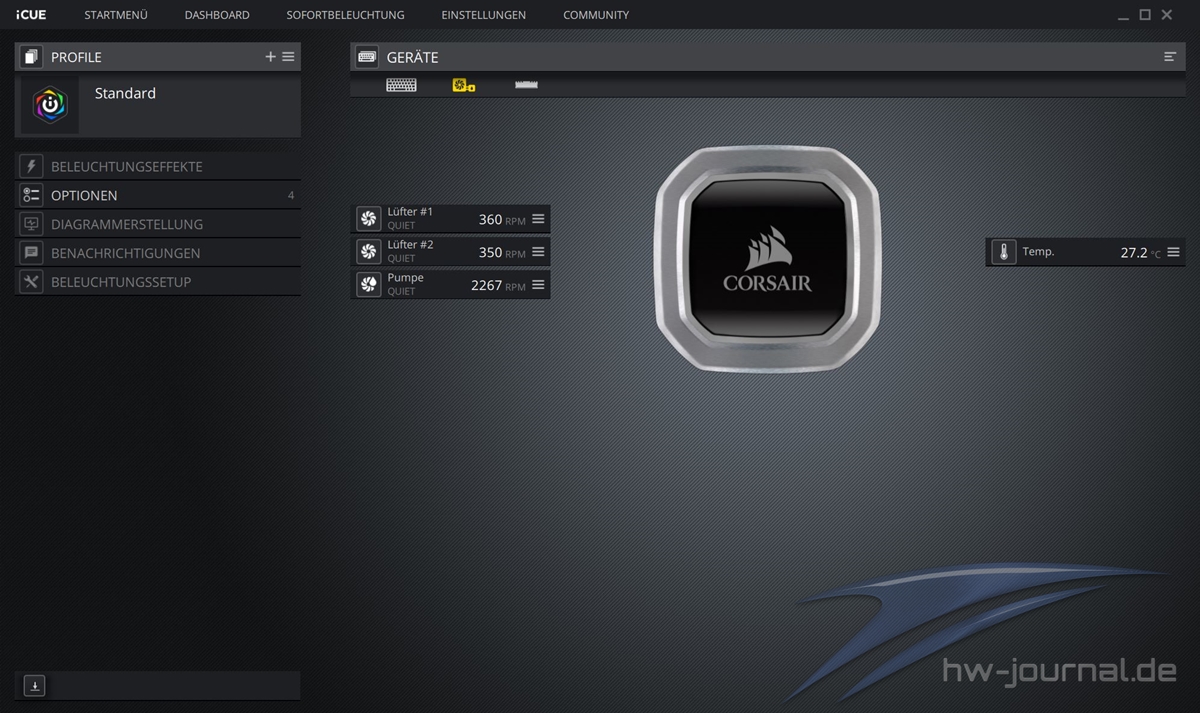Image resolution: width=1200 pixels, height=713 pixels.
Task: Add a new profile with plus icon
Action: pos(270,57)
